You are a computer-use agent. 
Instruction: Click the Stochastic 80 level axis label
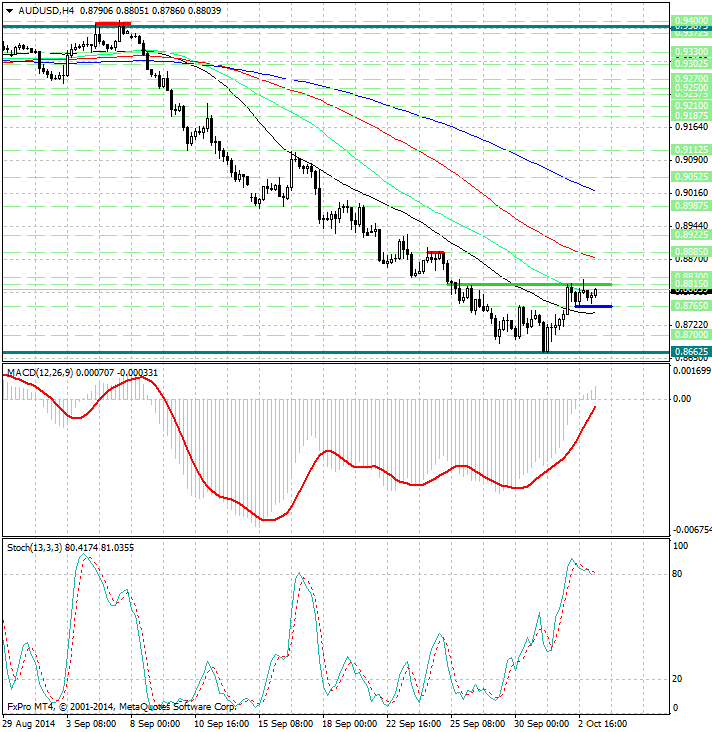point(677,574)
